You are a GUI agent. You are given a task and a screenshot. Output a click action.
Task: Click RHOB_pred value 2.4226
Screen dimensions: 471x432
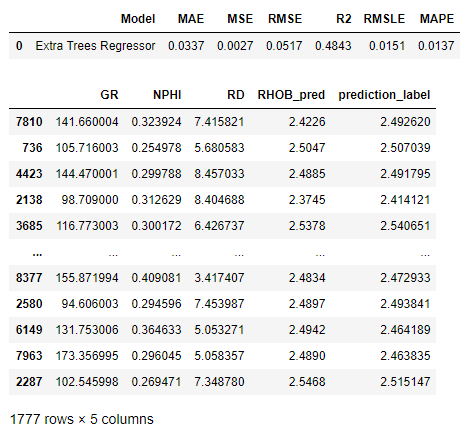[x=307, y=122]
